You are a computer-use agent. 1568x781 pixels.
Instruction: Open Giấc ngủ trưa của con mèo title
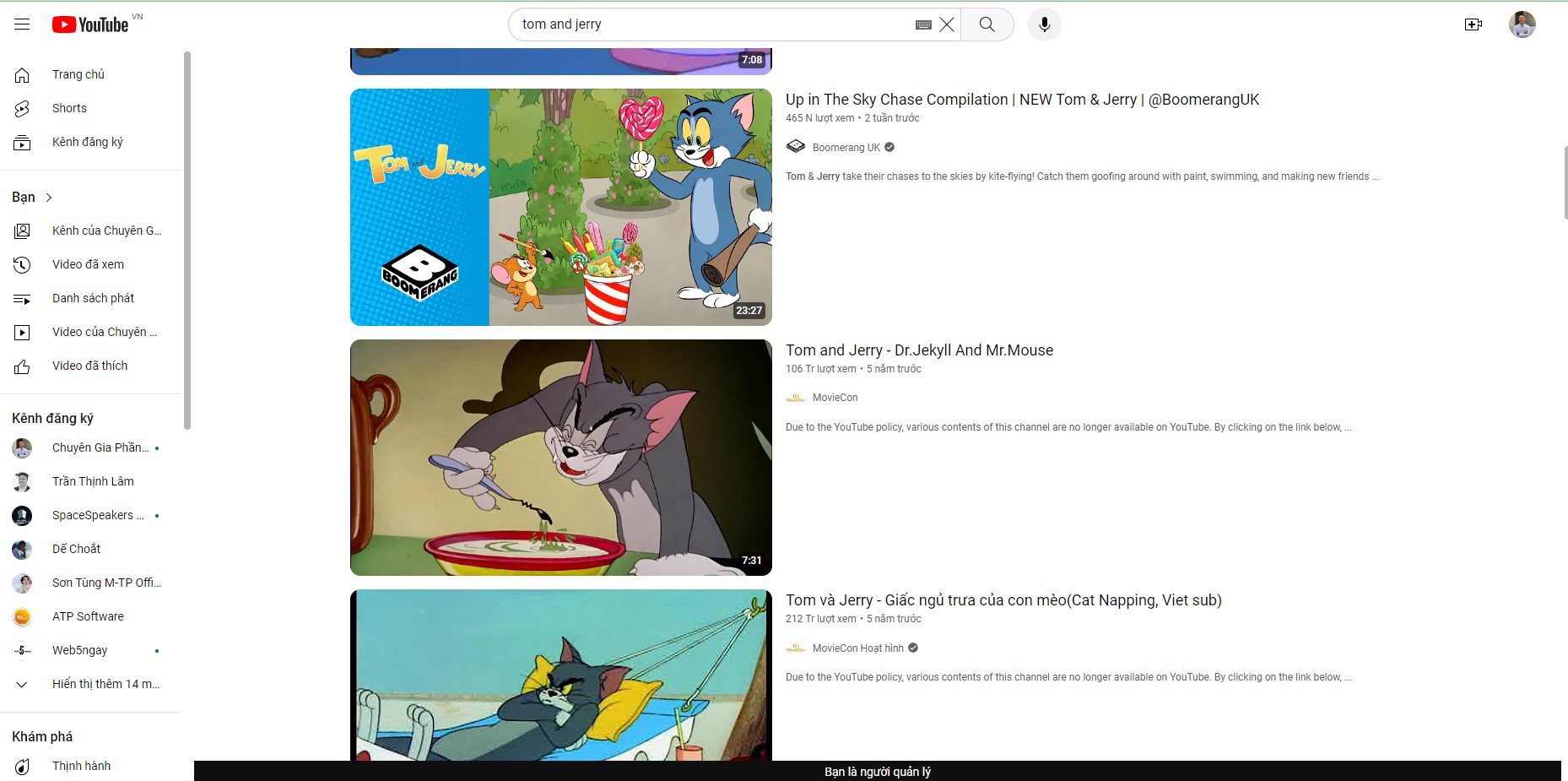(1003, 600)
